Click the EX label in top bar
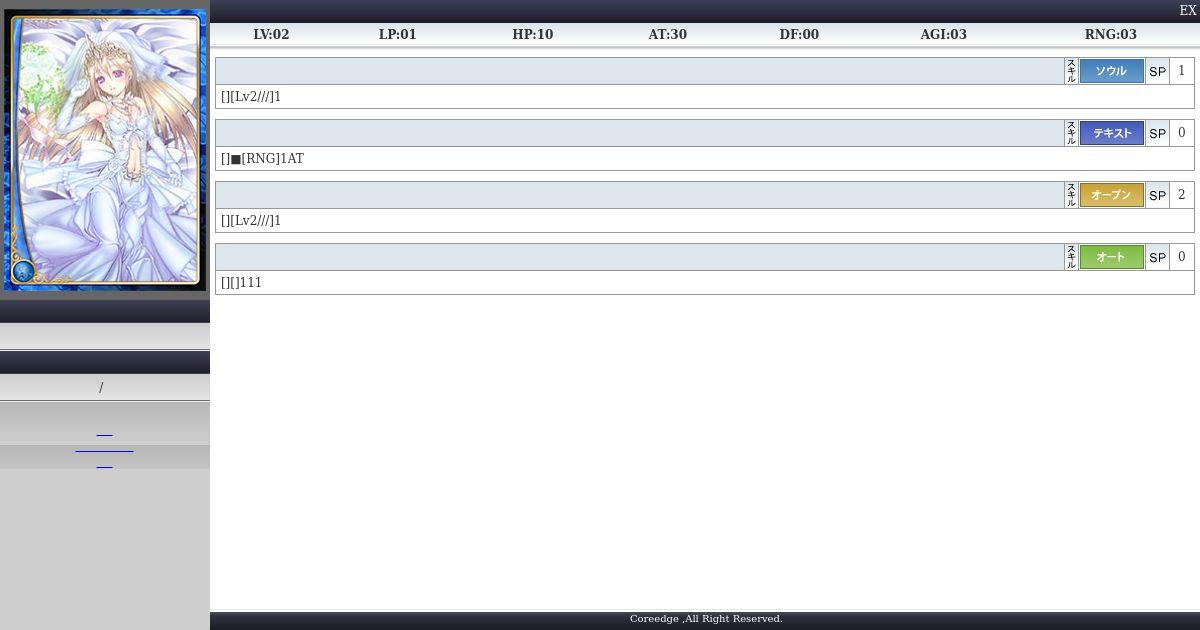The image size is (1200, 630). click(x=1188, y=11)
